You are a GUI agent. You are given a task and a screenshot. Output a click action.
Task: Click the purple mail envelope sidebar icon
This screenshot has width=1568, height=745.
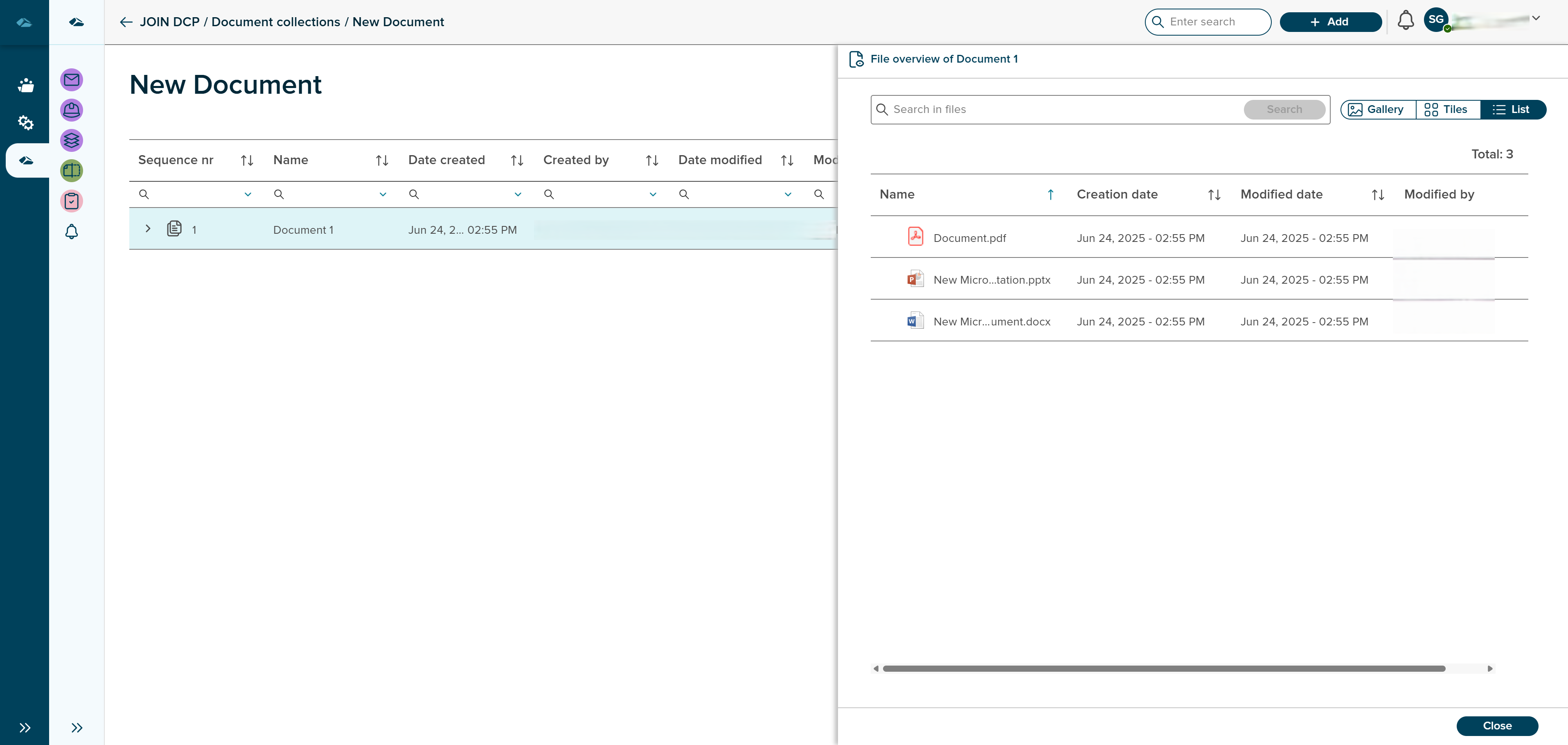click(x=71, y=80)
